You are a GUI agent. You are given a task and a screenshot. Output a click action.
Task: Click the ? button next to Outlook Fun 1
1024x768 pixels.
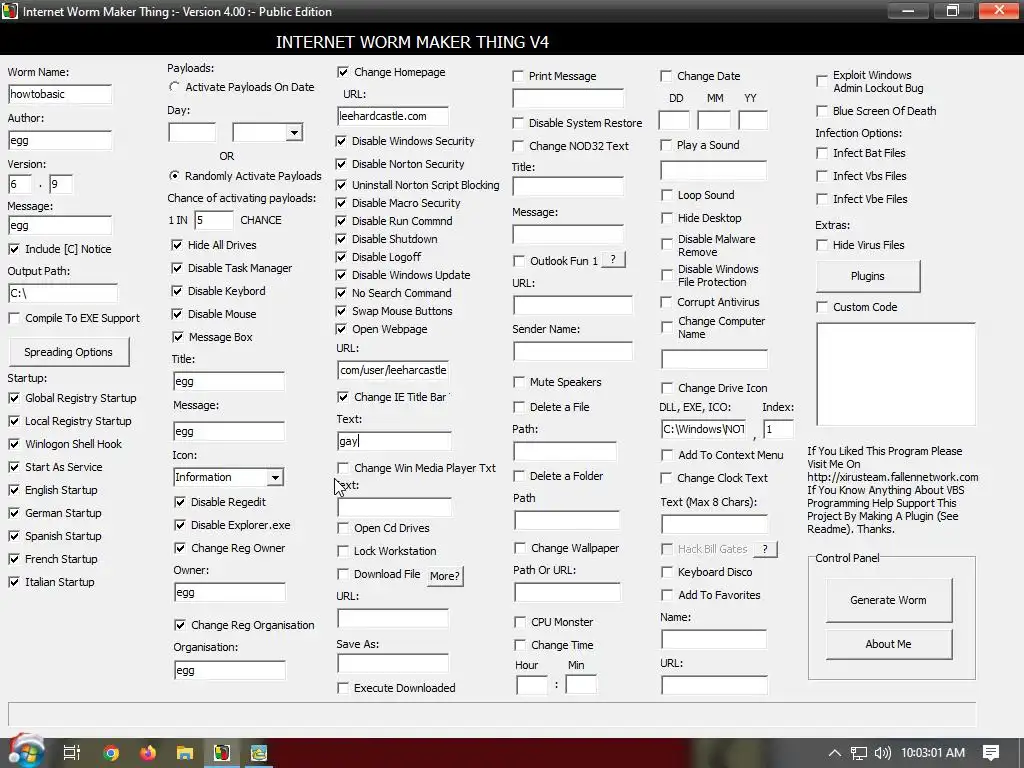click(x=613, y=260)
